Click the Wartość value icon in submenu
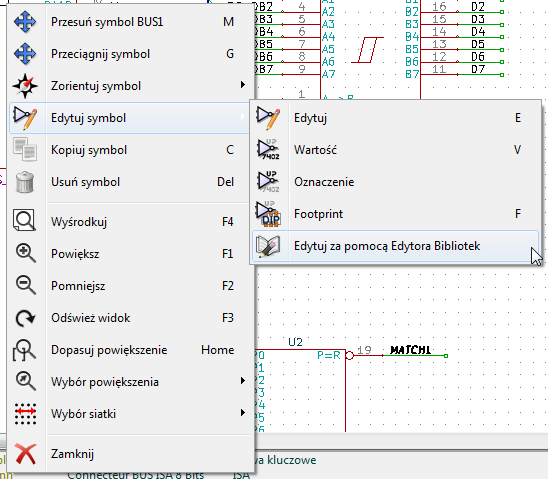548x479 pixels. tap(268, 150)
